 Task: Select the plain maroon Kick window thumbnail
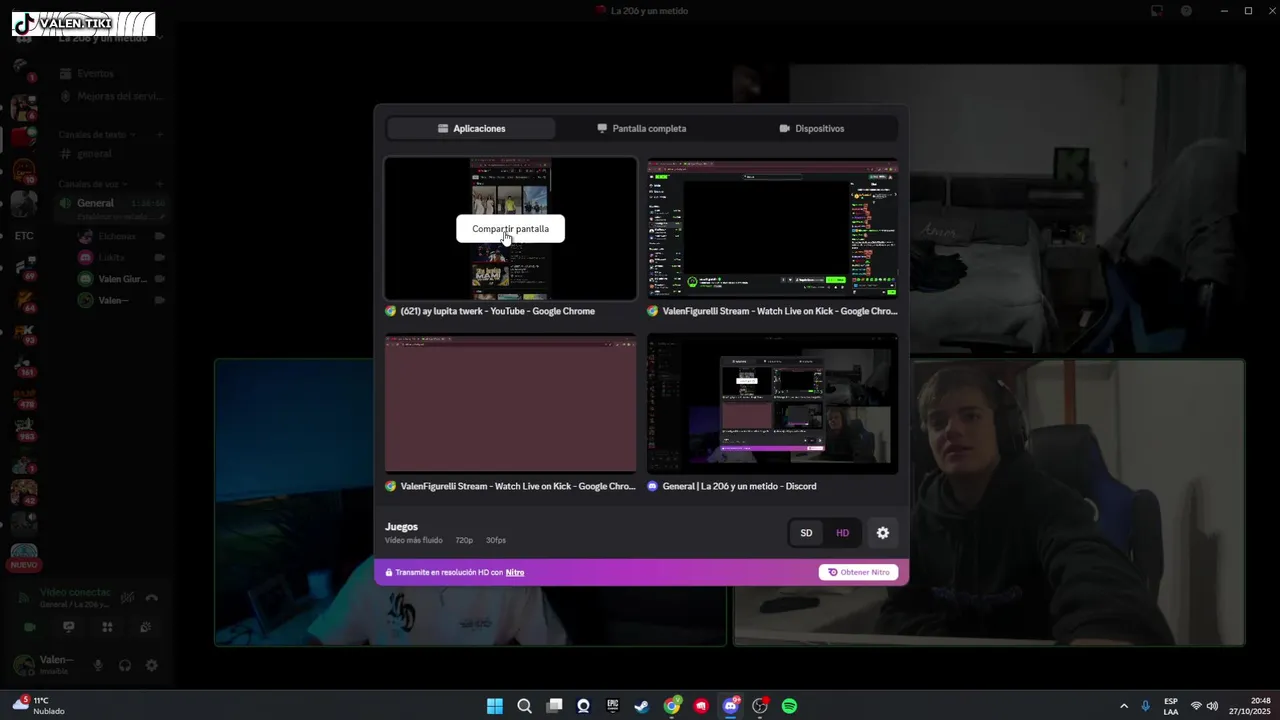pyautogui.click(x=511, y=403)
